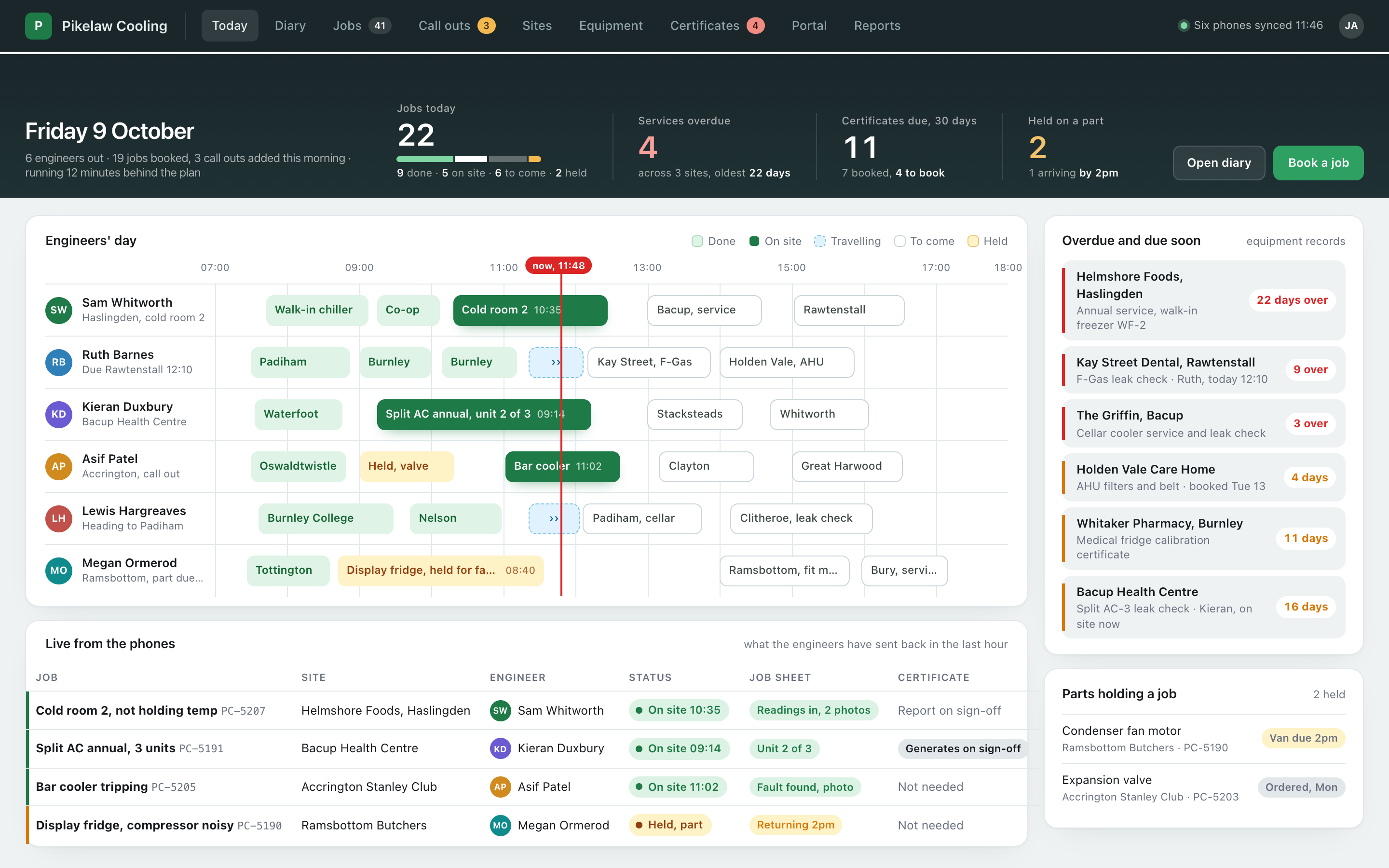Click Ruth Barnes' travelling block with chevrons
1389x868 pixels.
556,362
